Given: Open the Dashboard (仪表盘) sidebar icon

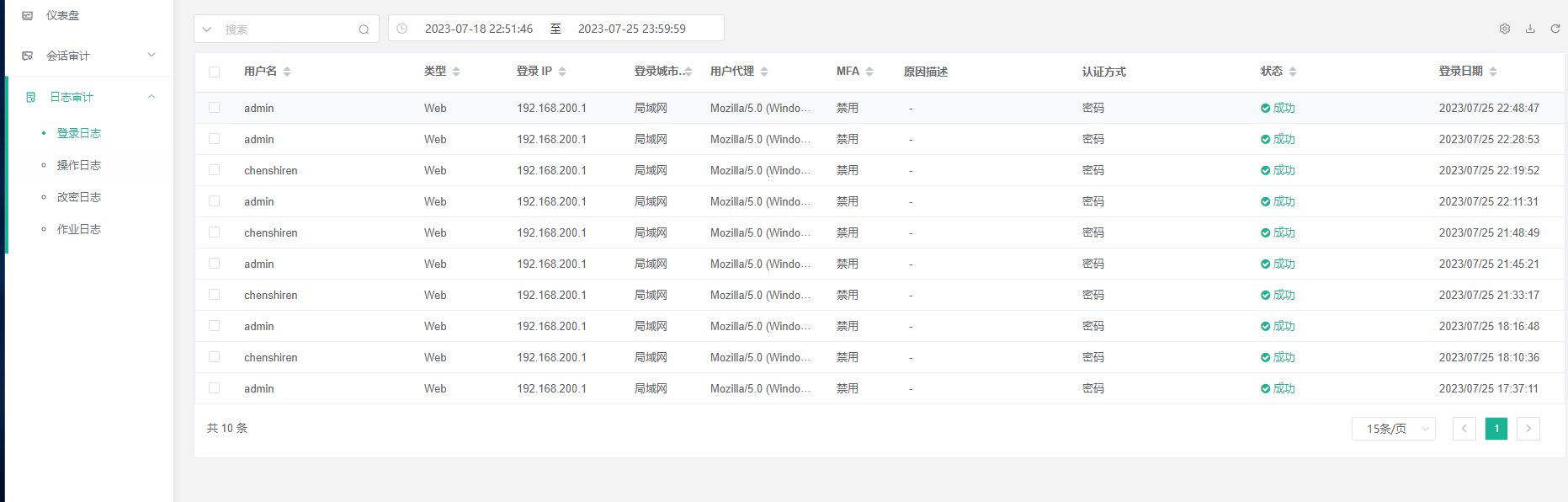Looking at the screenshot, I should click(x=28, y=15).
